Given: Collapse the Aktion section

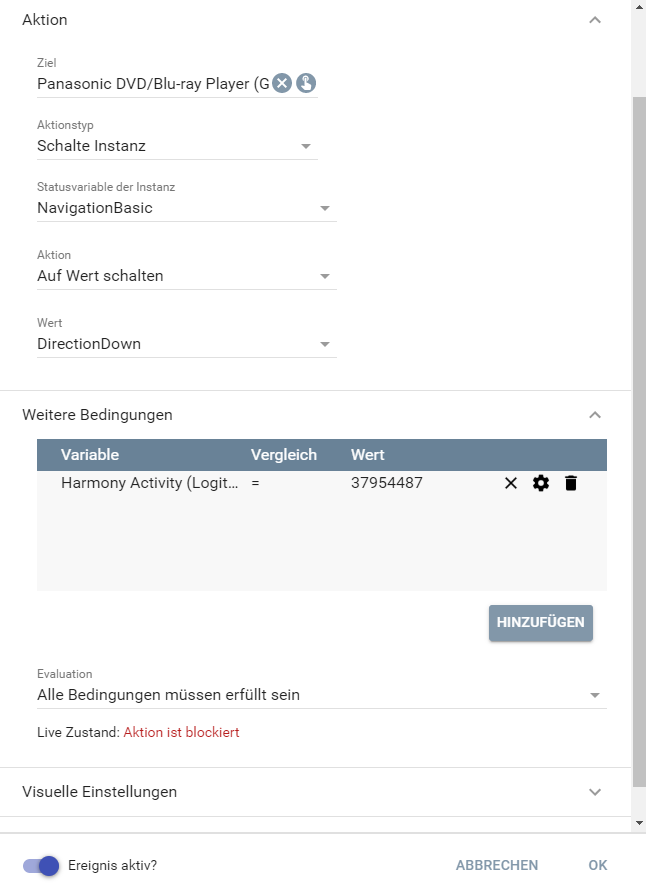Looking at the screenshot, I should (595, 20).
